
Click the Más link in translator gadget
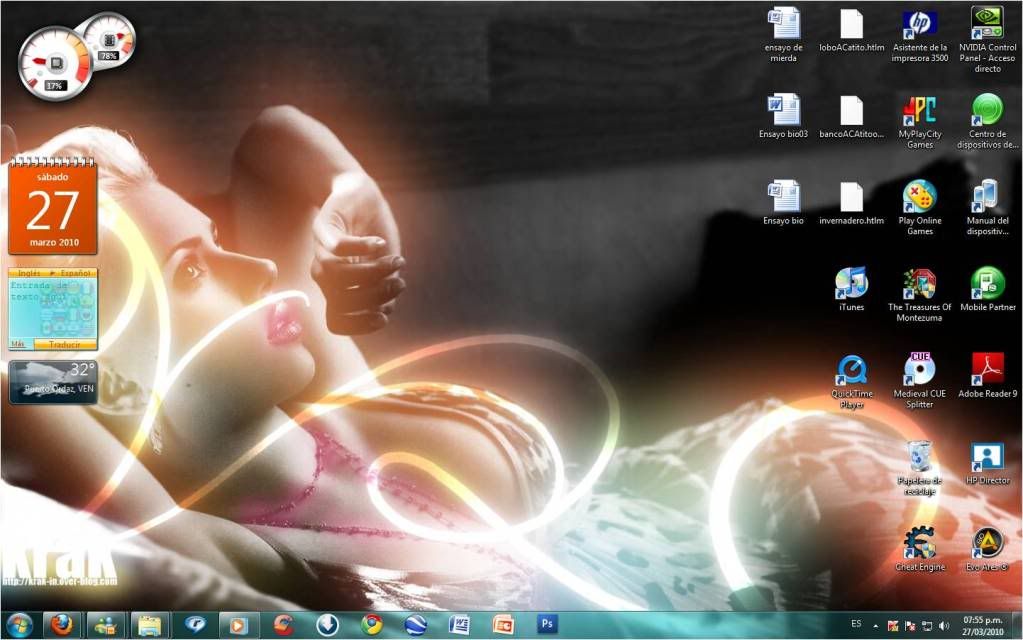[18, 343]
